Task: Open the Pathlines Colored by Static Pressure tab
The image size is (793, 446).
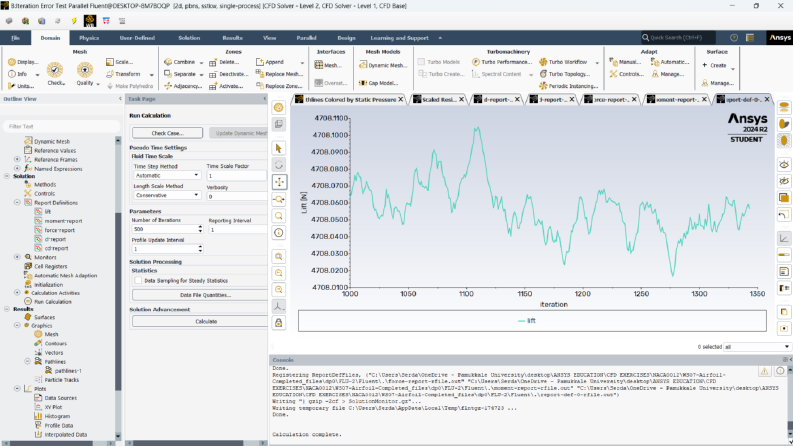Action: (x=350, y=100)
